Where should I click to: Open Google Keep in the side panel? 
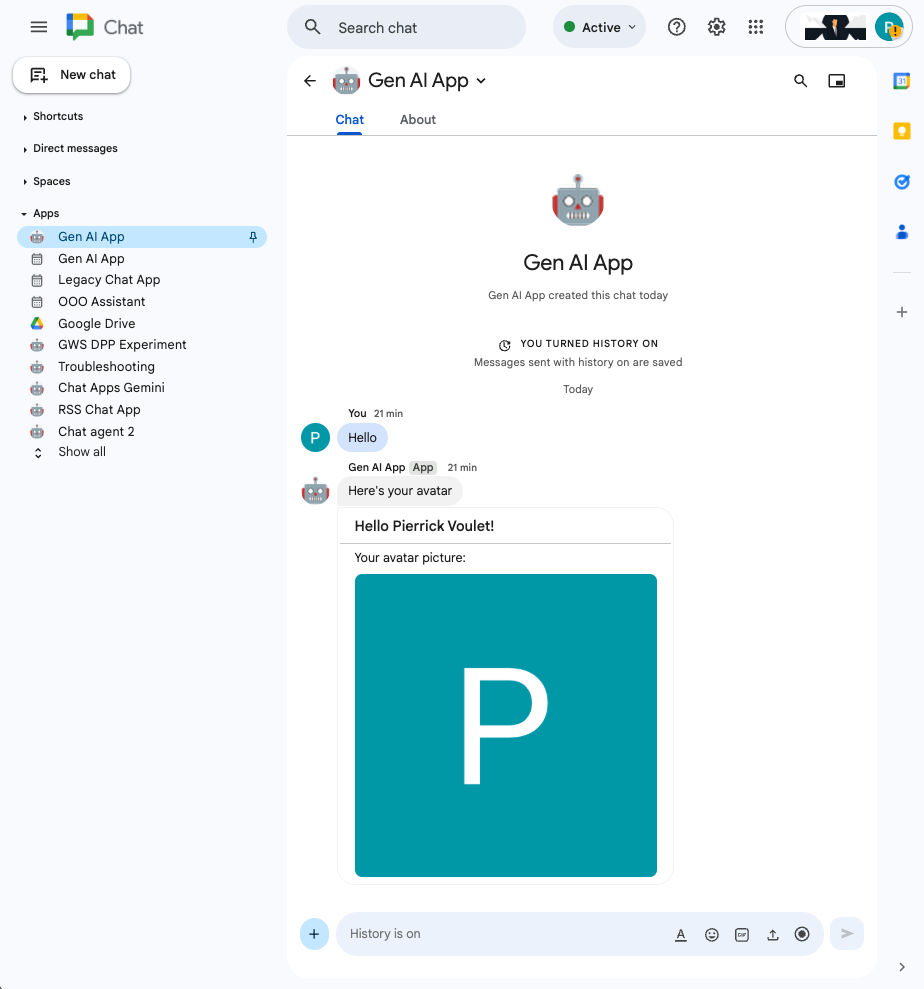pyautogui.click(x=901, y=131)
